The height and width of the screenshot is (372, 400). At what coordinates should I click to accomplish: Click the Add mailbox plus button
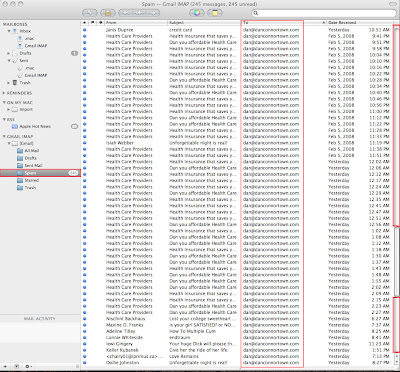pos(5,367)
